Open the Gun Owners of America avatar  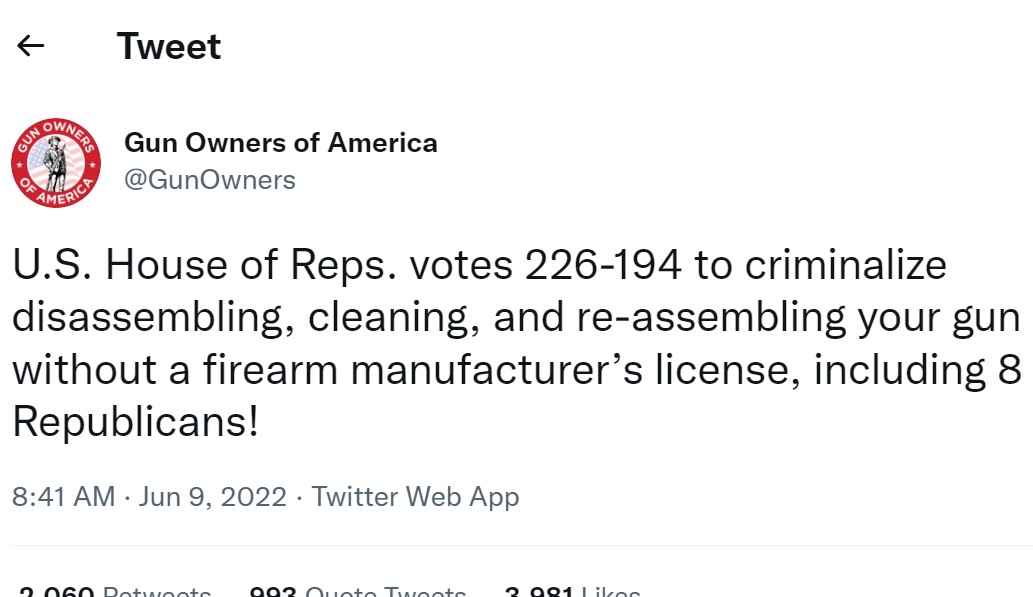coord(56,163)
